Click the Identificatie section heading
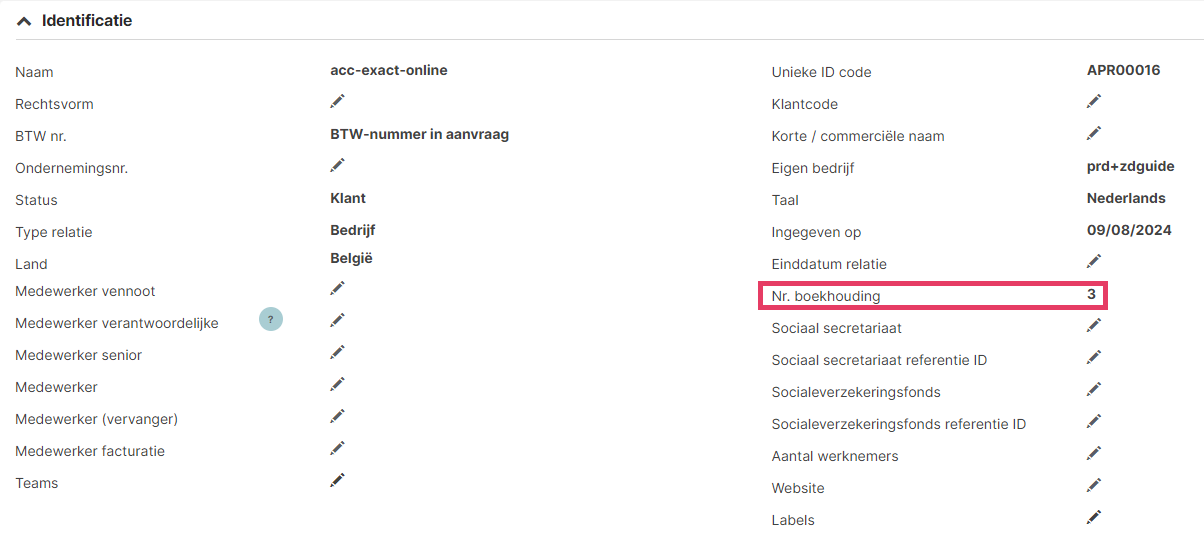The width and height of the screenshot is (1204, 549). click(87, 21)
